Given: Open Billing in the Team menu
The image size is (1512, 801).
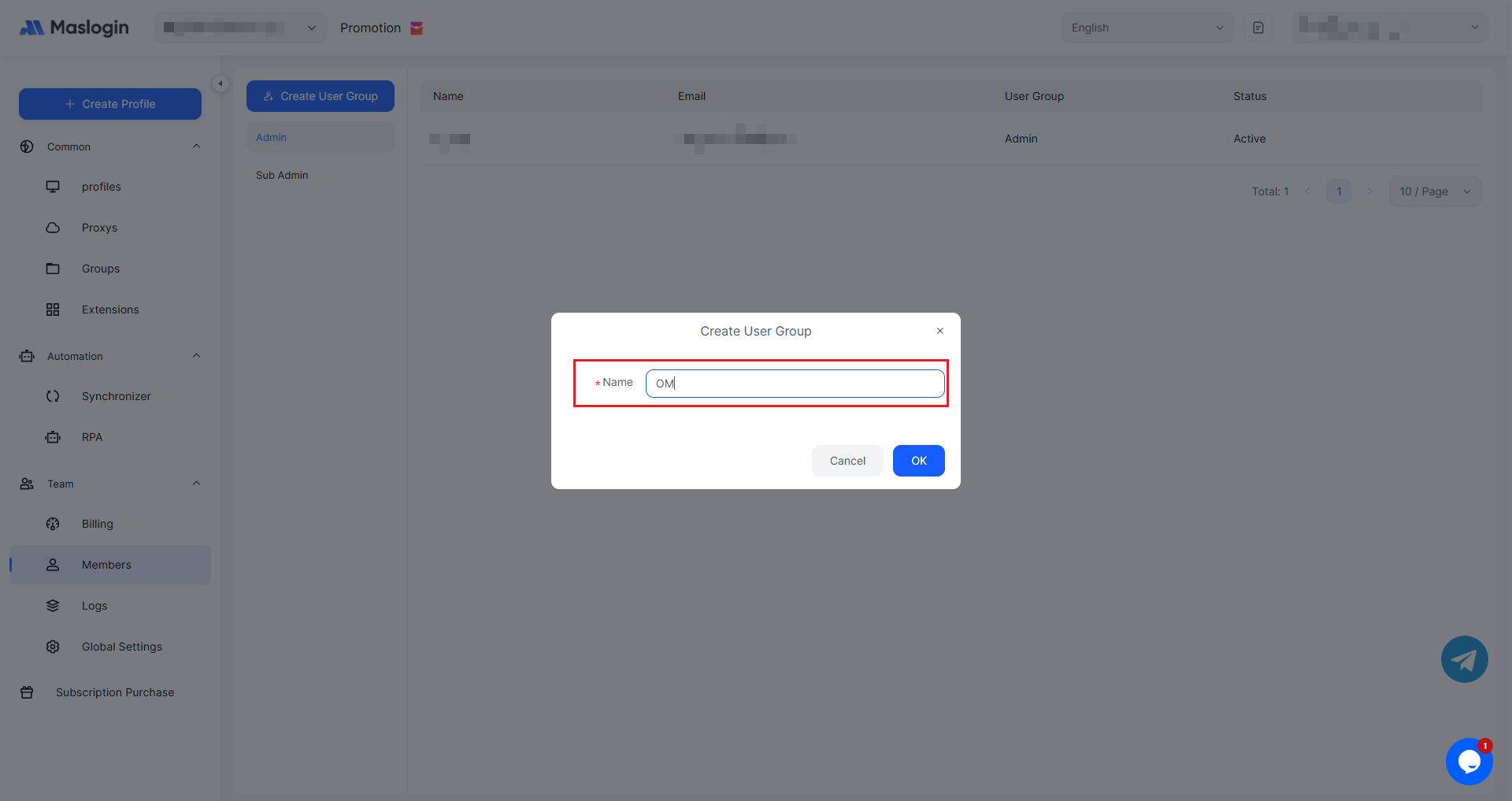Looking at the screenshot, I should [x=98, y=524].
